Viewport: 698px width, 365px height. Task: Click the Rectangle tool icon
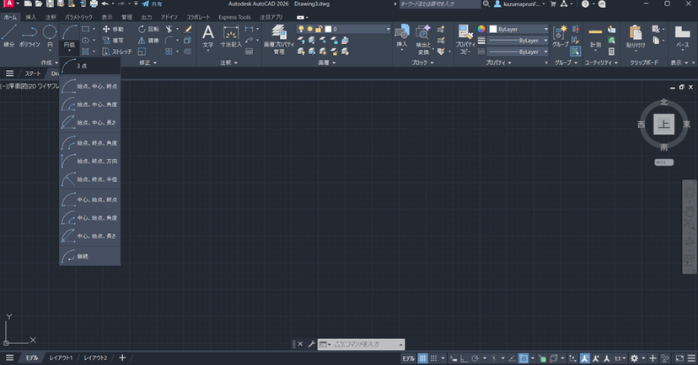point(85,29)
